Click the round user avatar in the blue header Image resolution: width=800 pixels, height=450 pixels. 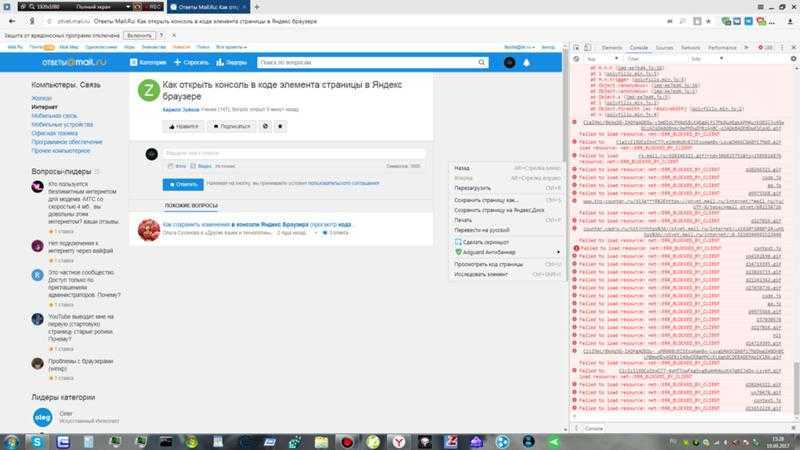click(x=509, y=62)
